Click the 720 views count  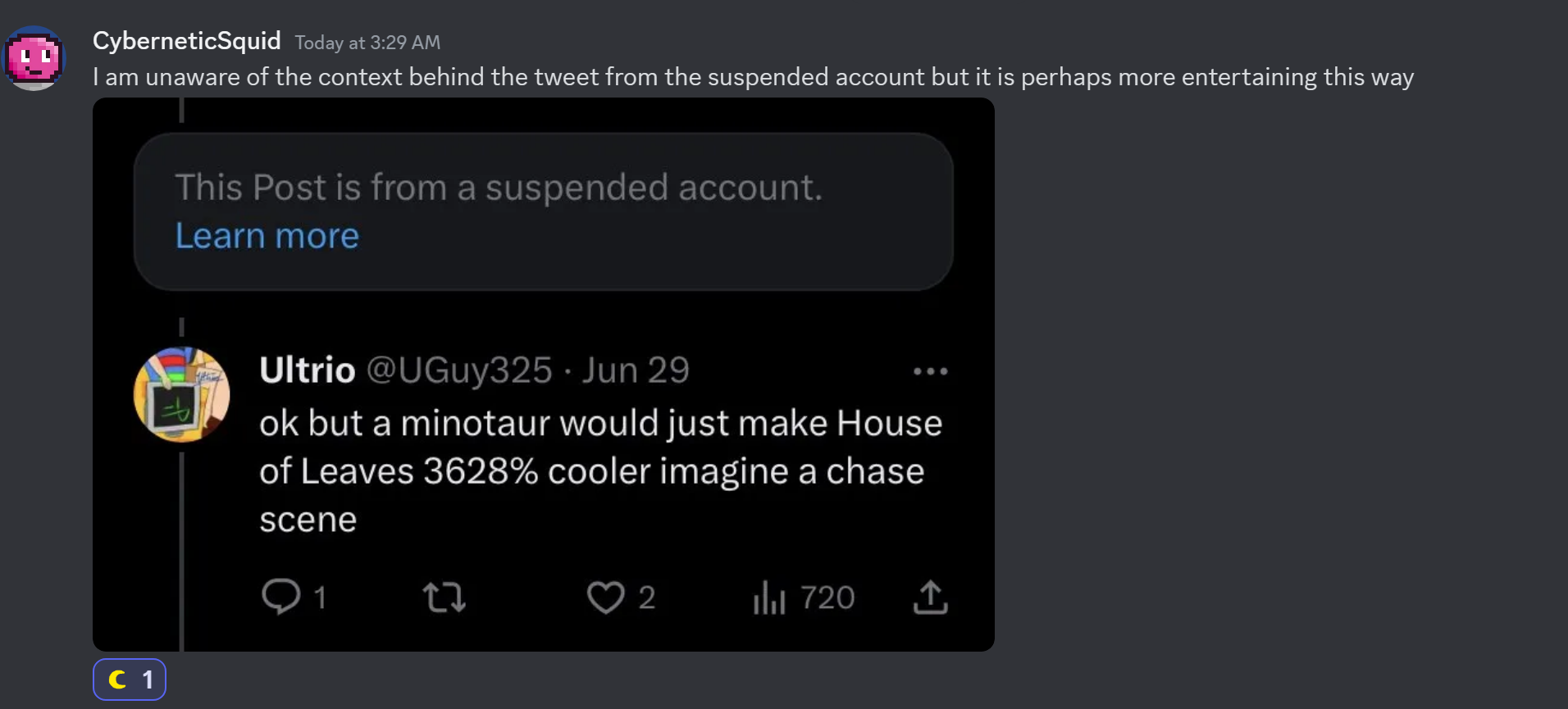coord(827,598)
